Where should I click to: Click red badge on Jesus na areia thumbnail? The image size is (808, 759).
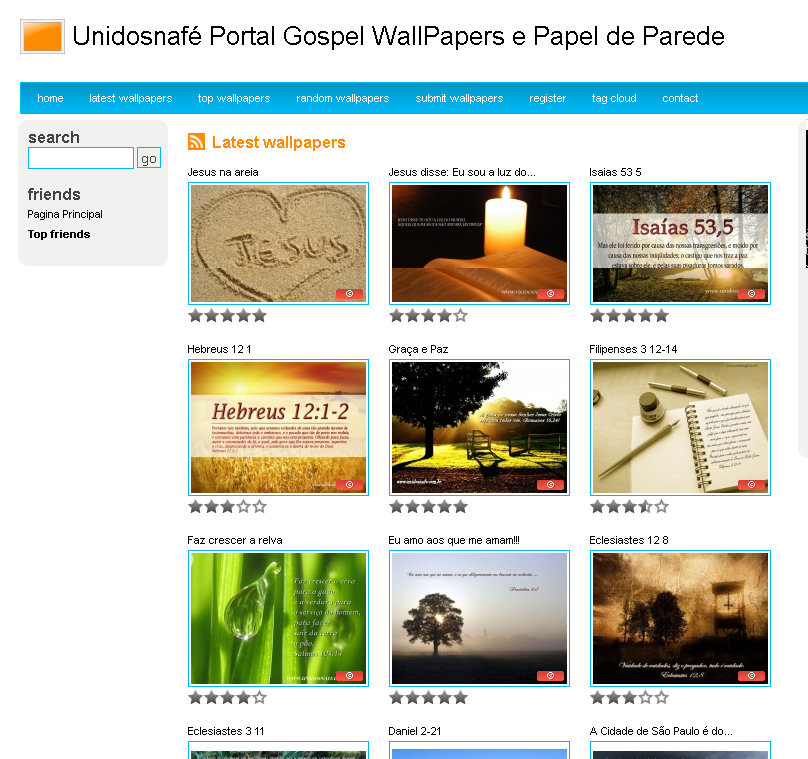349,294
